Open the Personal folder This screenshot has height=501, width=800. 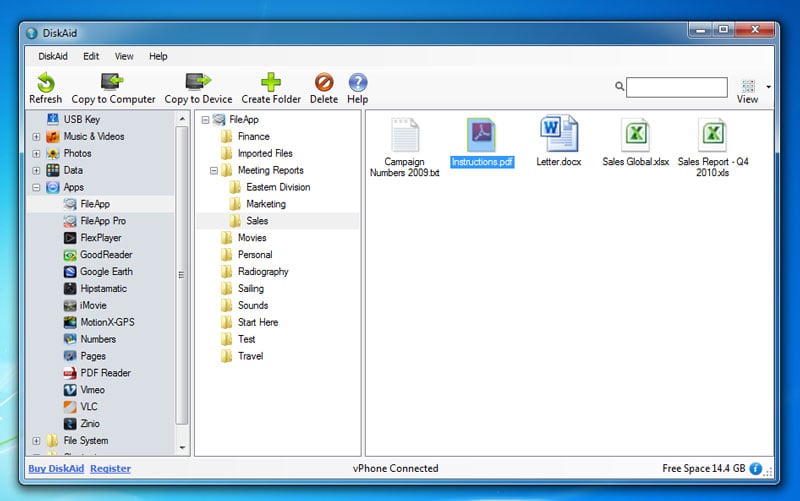tap(247, 255)
